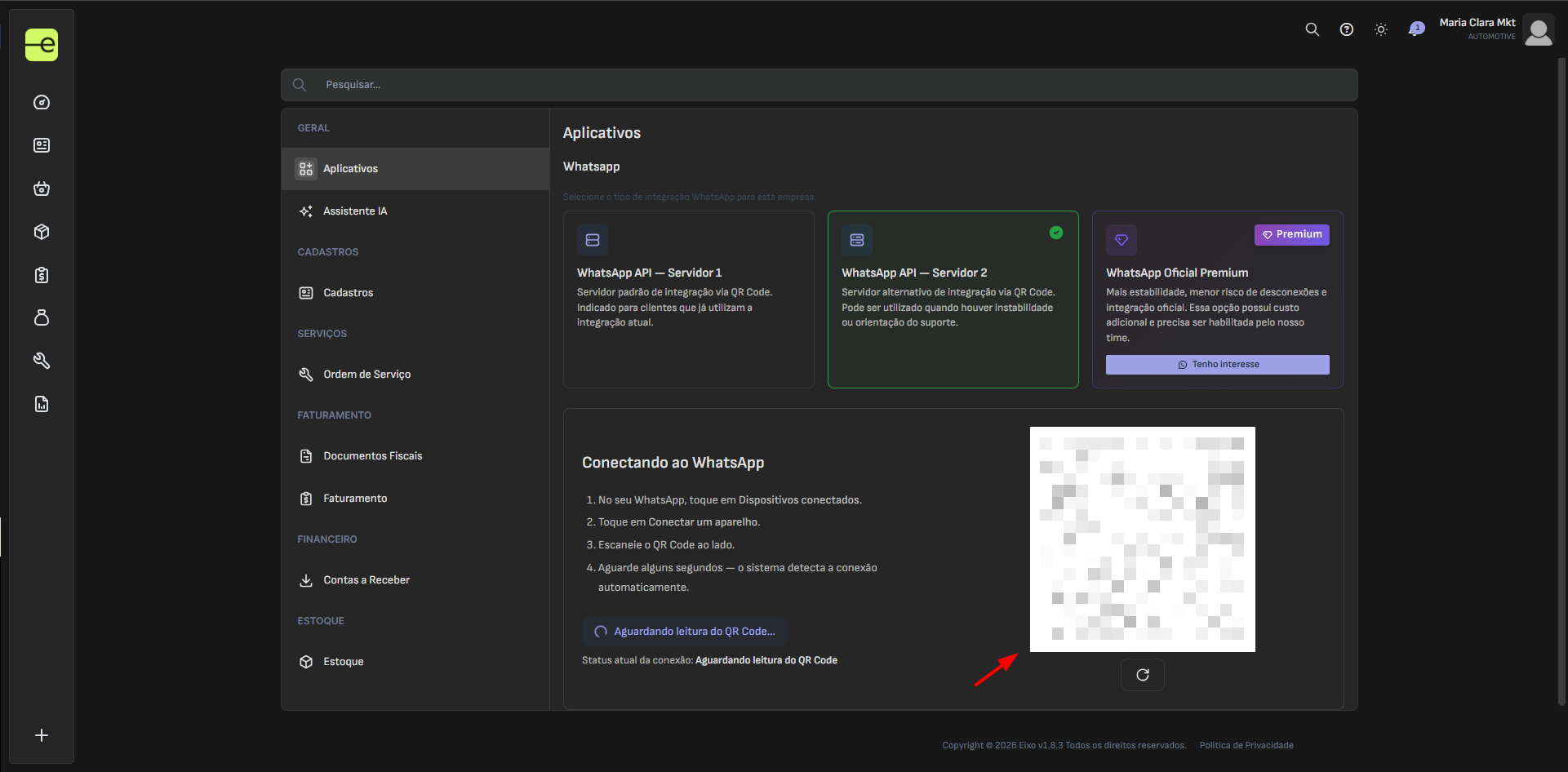Click the plus icon at sidebar bottom
This screenshot has height=772, width=1568.
[42, 735]
